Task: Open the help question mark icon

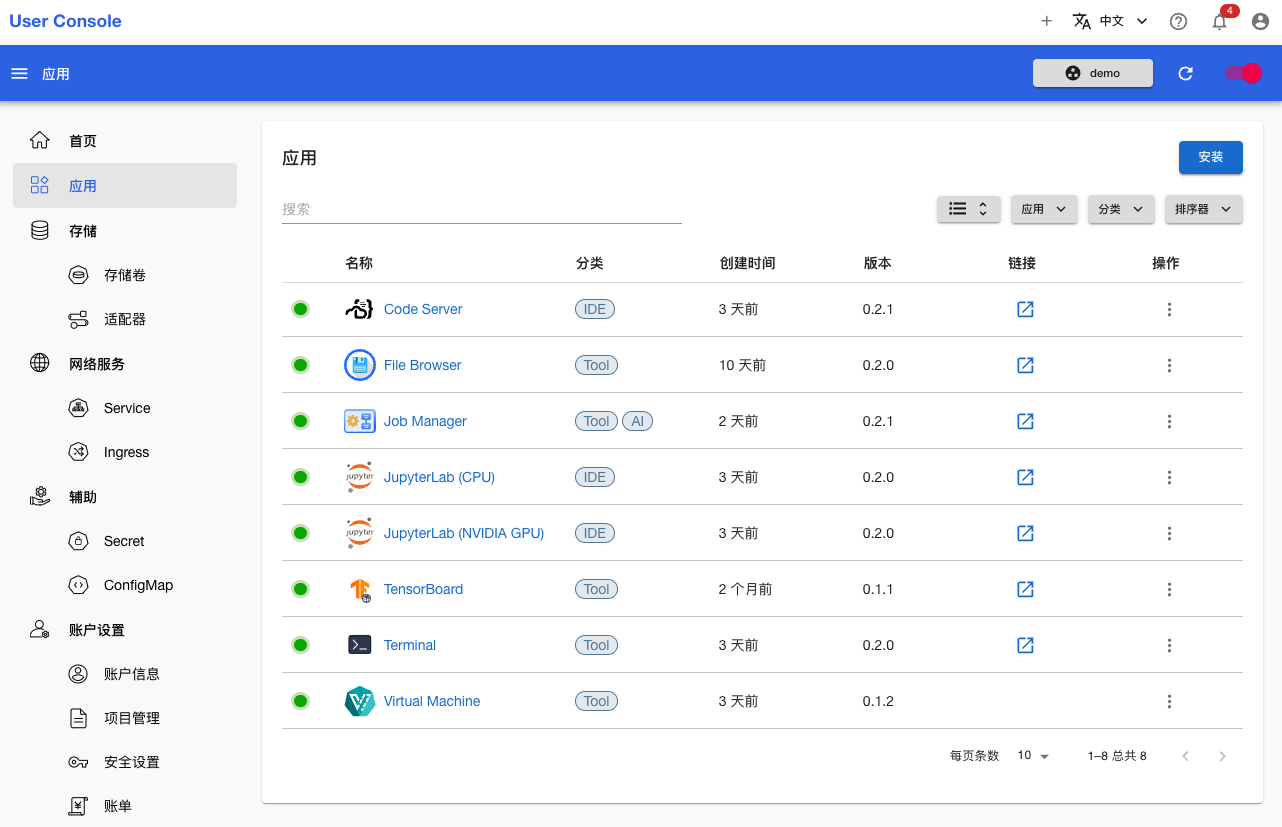Action: click(1178, 21)
